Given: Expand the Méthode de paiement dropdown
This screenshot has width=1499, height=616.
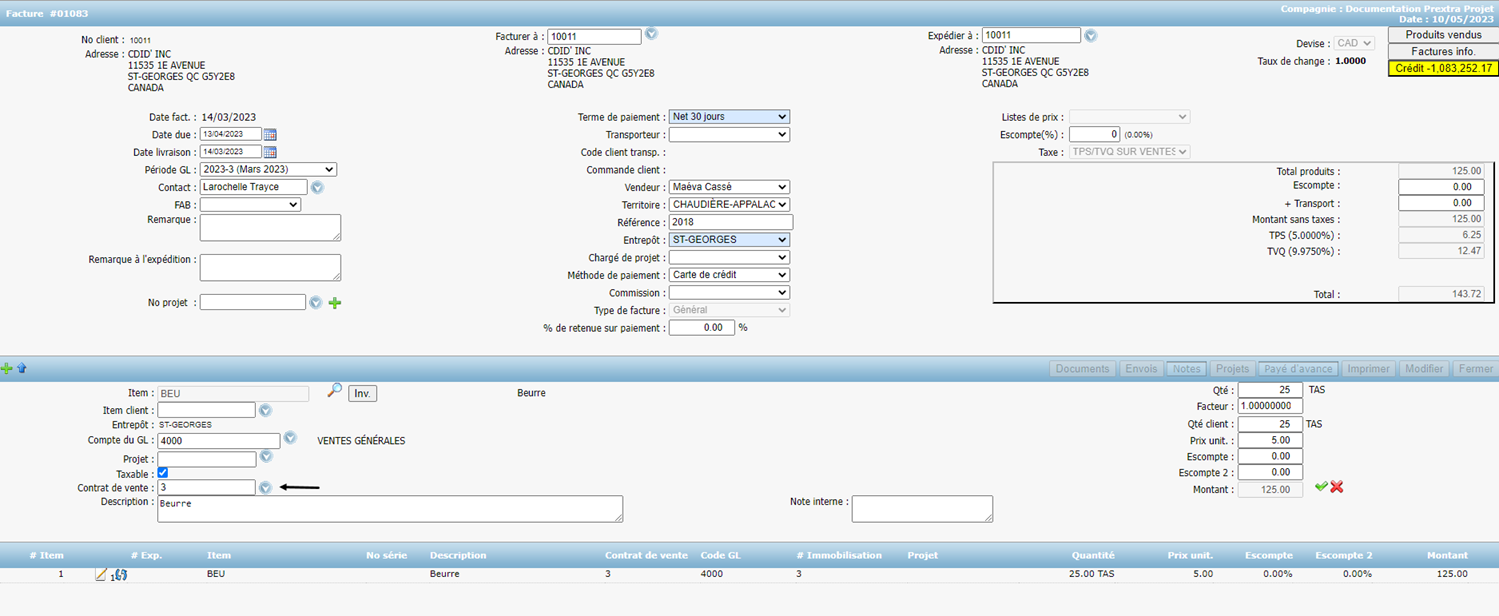Looking at the screenshot, I should 729,275.
